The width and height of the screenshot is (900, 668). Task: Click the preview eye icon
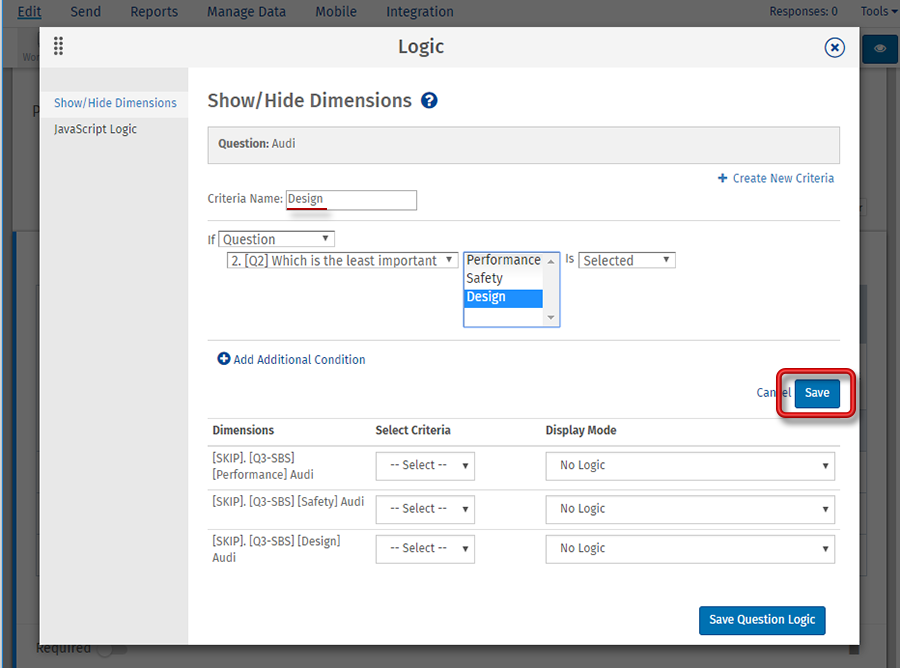(x=880, y=48)
